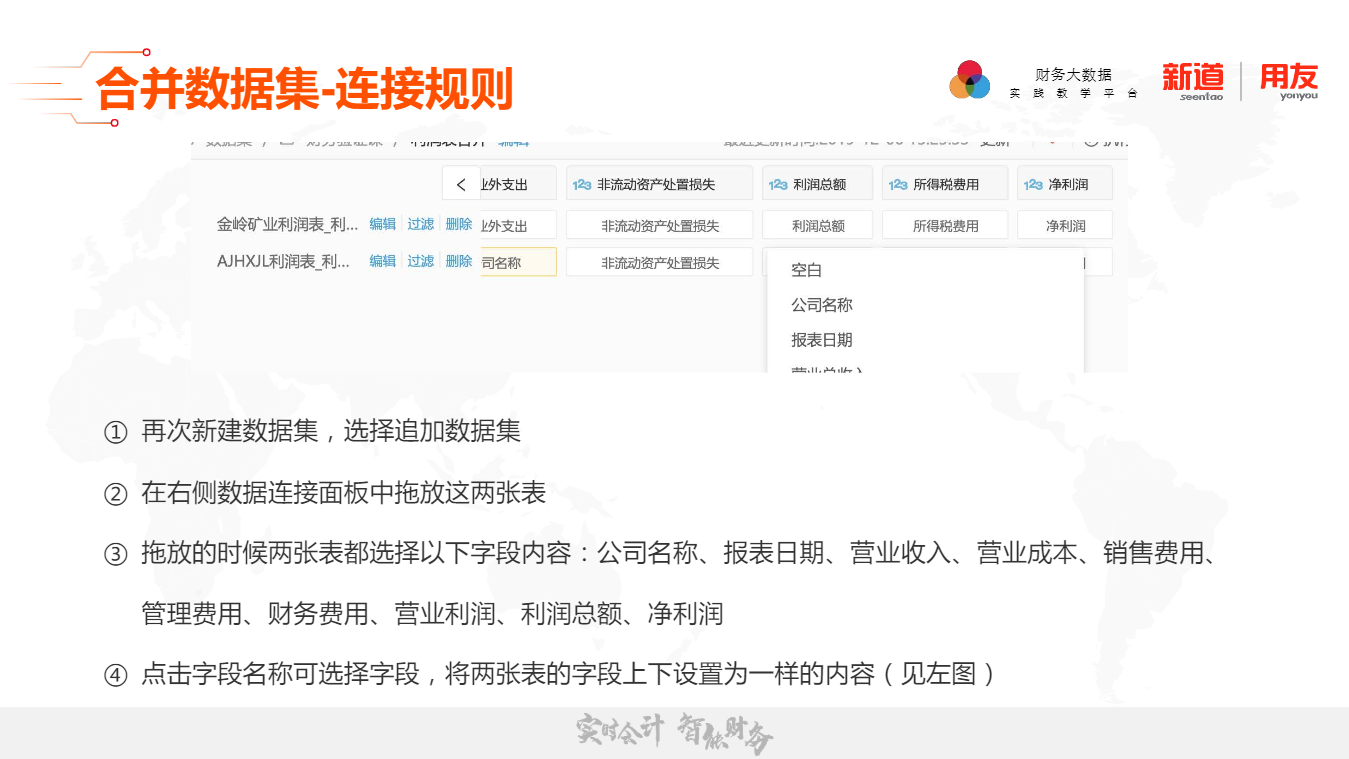Click the left scroll arrow in field header
The image size is (1349, 759).
coord(461,184)
